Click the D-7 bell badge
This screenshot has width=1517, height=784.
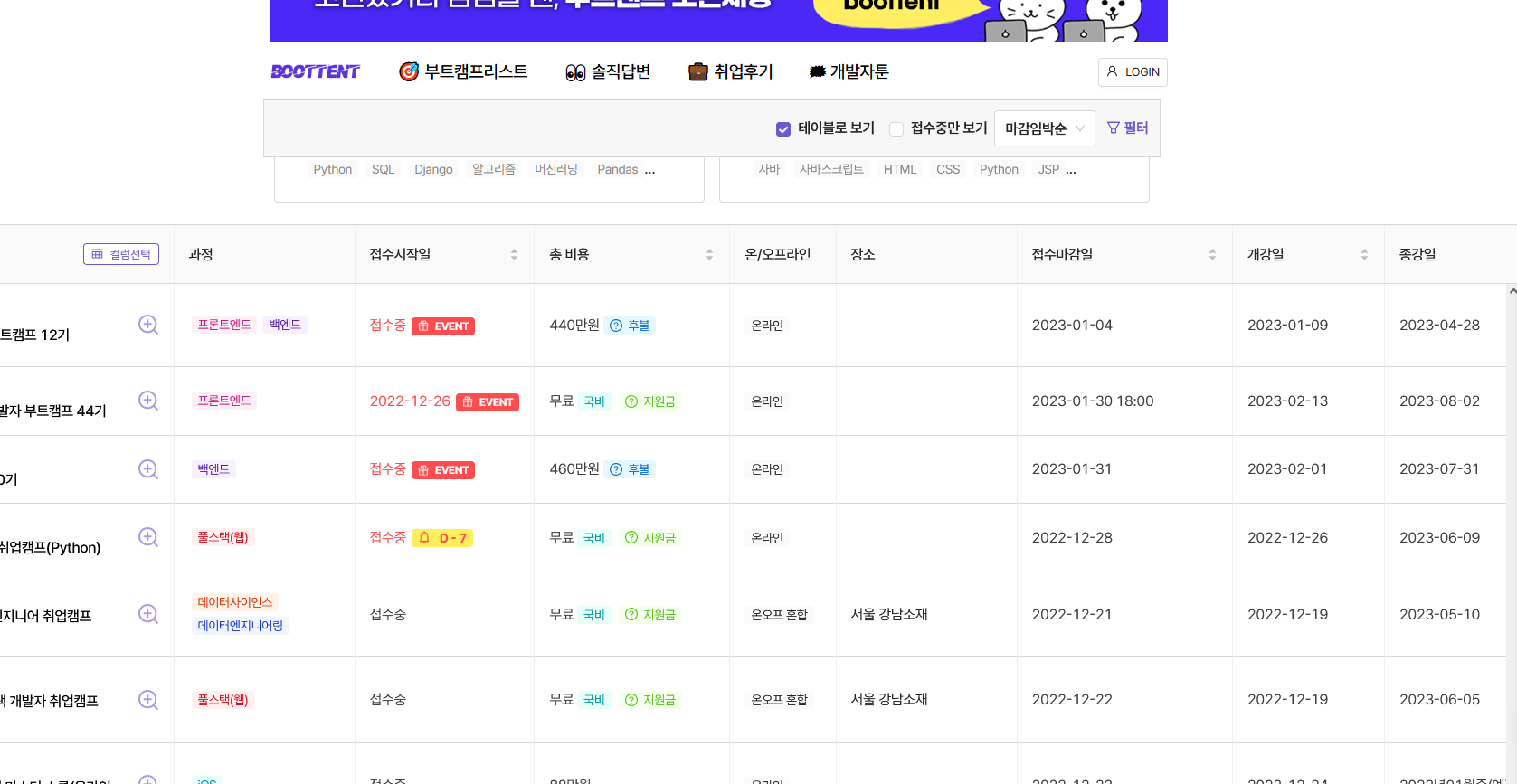pyautogui.click(x=442, y=538)
